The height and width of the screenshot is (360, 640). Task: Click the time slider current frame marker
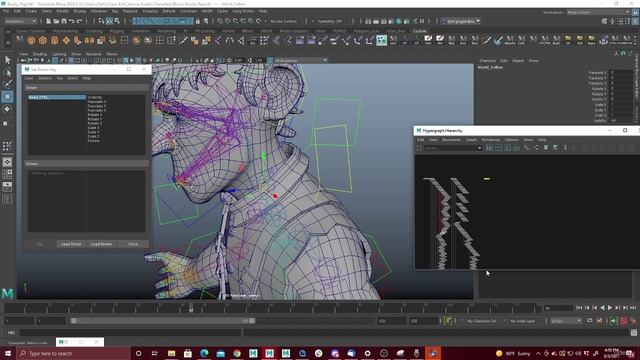(x=191, y=308)
